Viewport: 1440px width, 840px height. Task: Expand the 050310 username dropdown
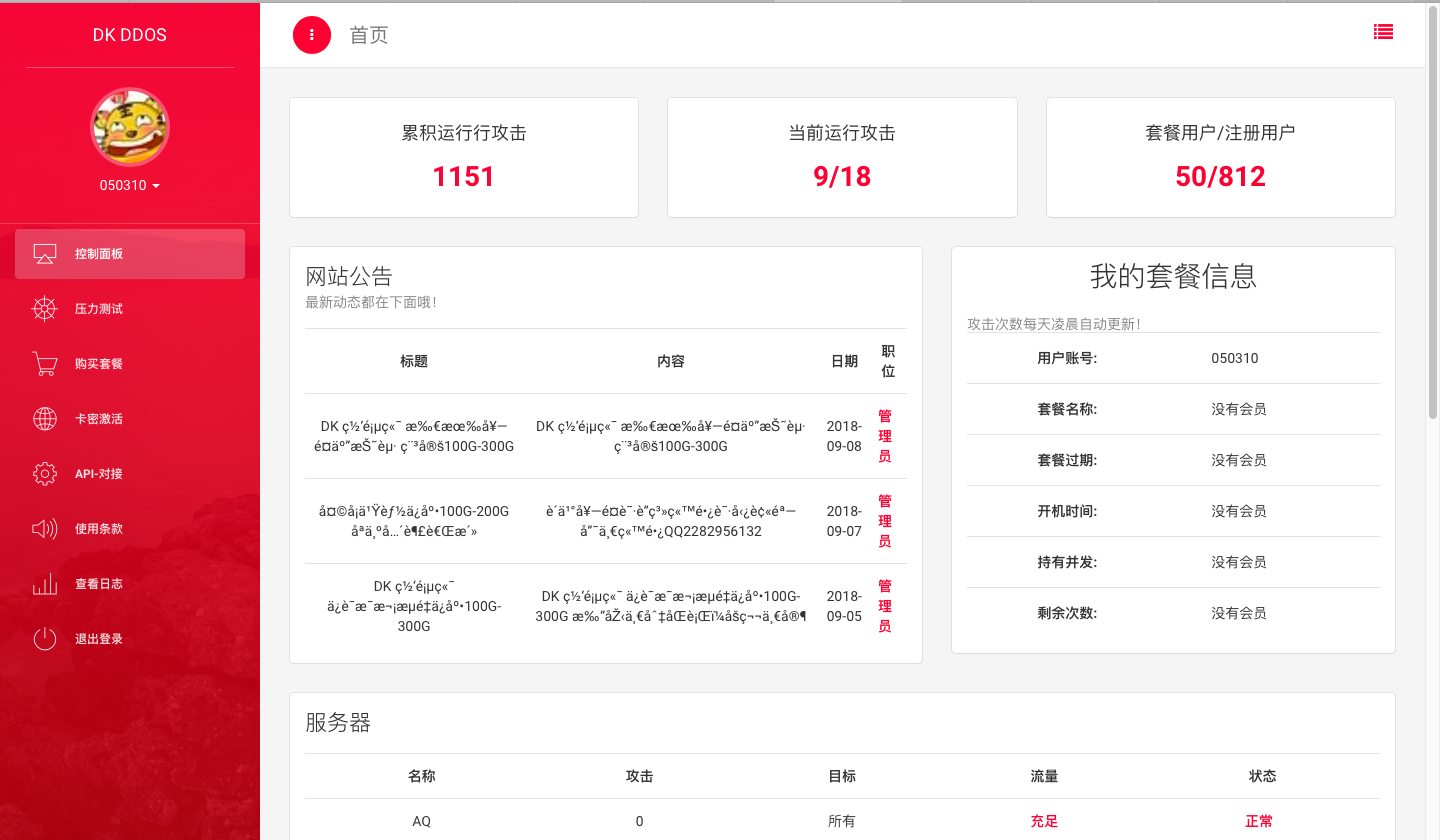pos(130,186)
